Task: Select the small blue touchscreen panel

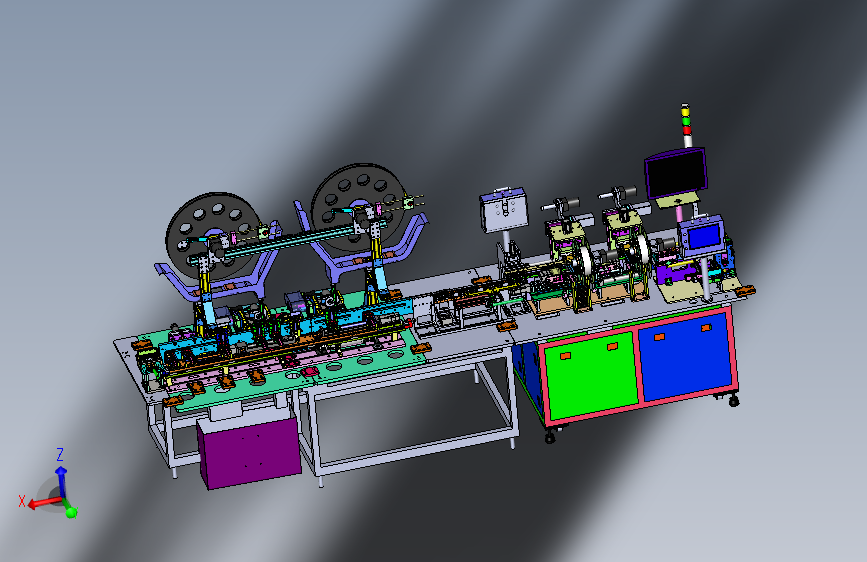Action: 702,236
